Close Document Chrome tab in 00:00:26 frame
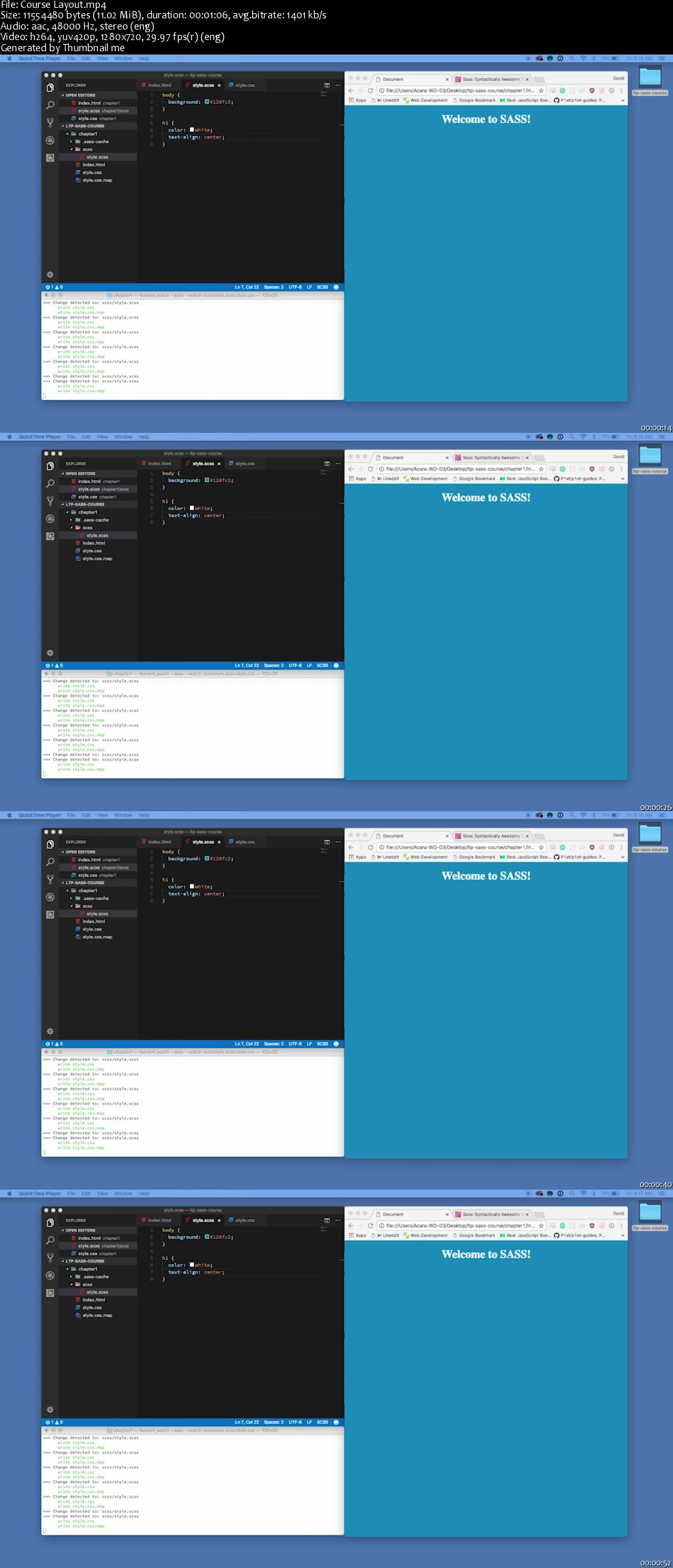 447,458
